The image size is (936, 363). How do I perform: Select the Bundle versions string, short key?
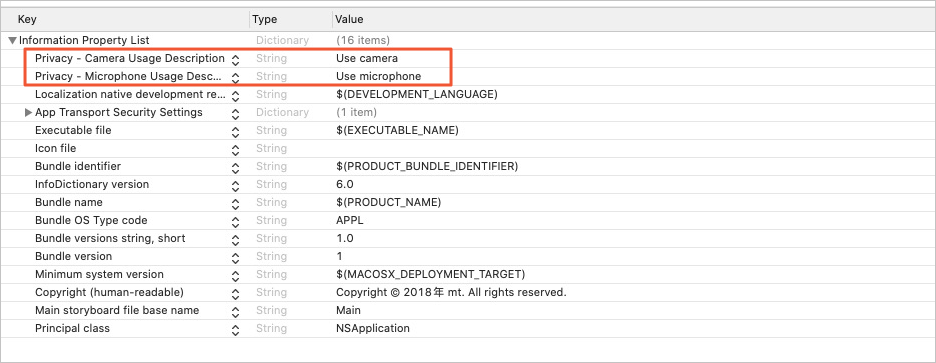(110, 238)
